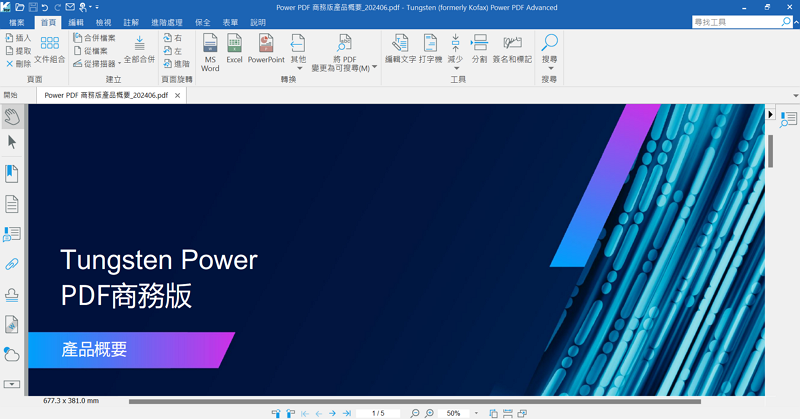
Task: Click the PowerPoint conversion icon
Action: click(266, 50)
